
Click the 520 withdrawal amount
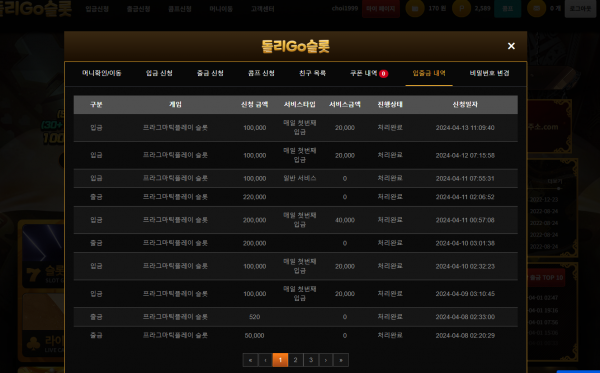pyautogui.click(x=254, y=317)
